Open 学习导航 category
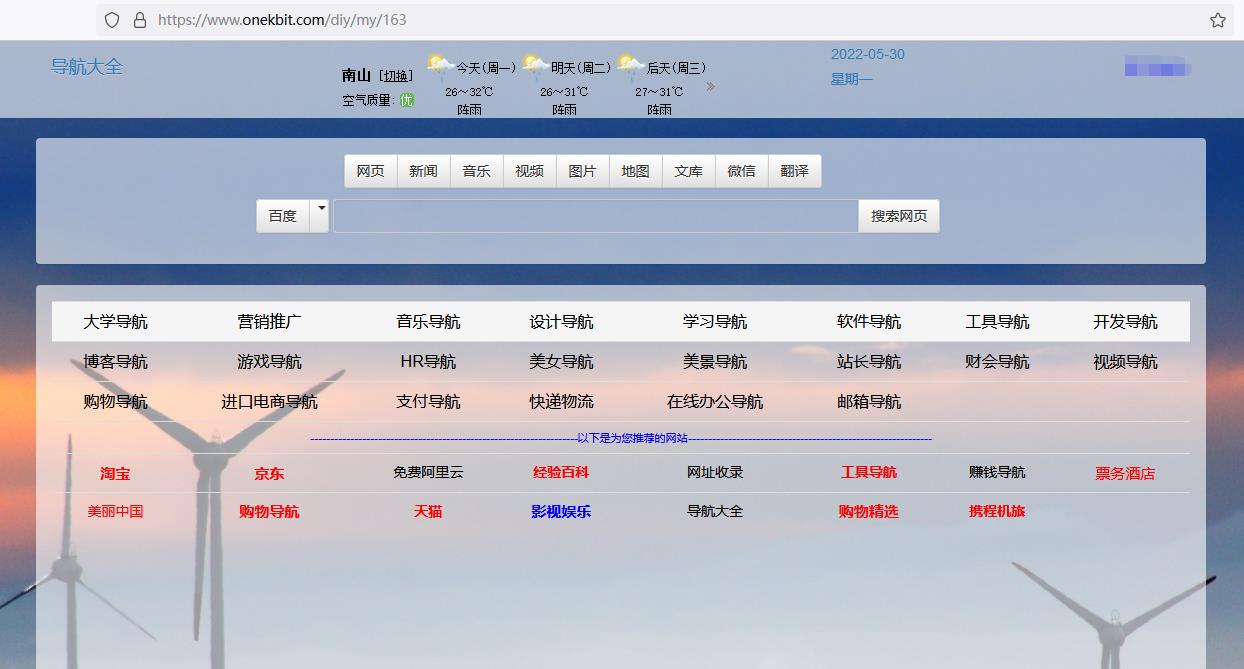The image size is (1244, 669). [x=715, y=322]
